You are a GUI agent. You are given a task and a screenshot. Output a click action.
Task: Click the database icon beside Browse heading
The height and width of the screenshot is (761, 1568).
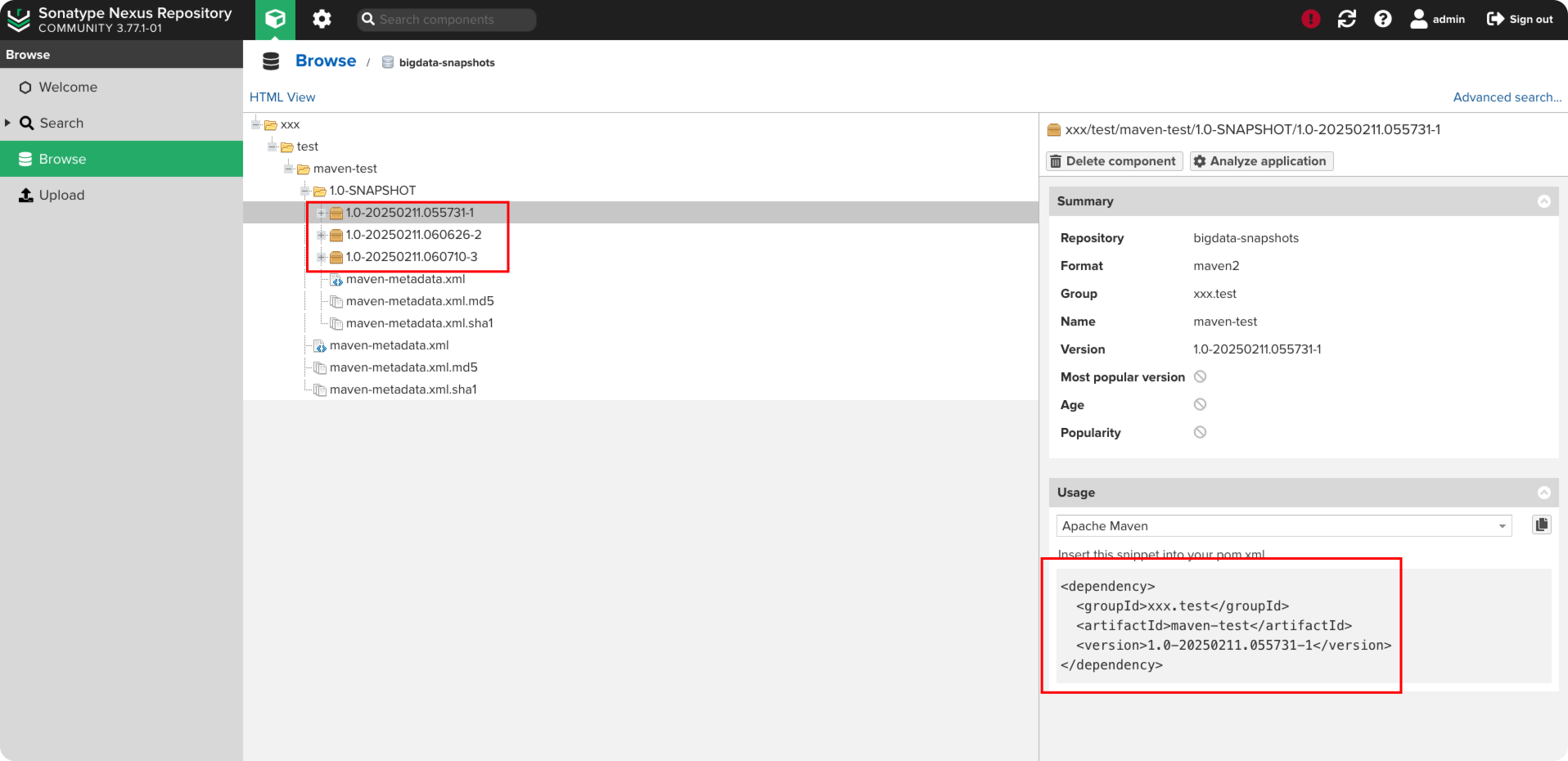pos(271,61)
